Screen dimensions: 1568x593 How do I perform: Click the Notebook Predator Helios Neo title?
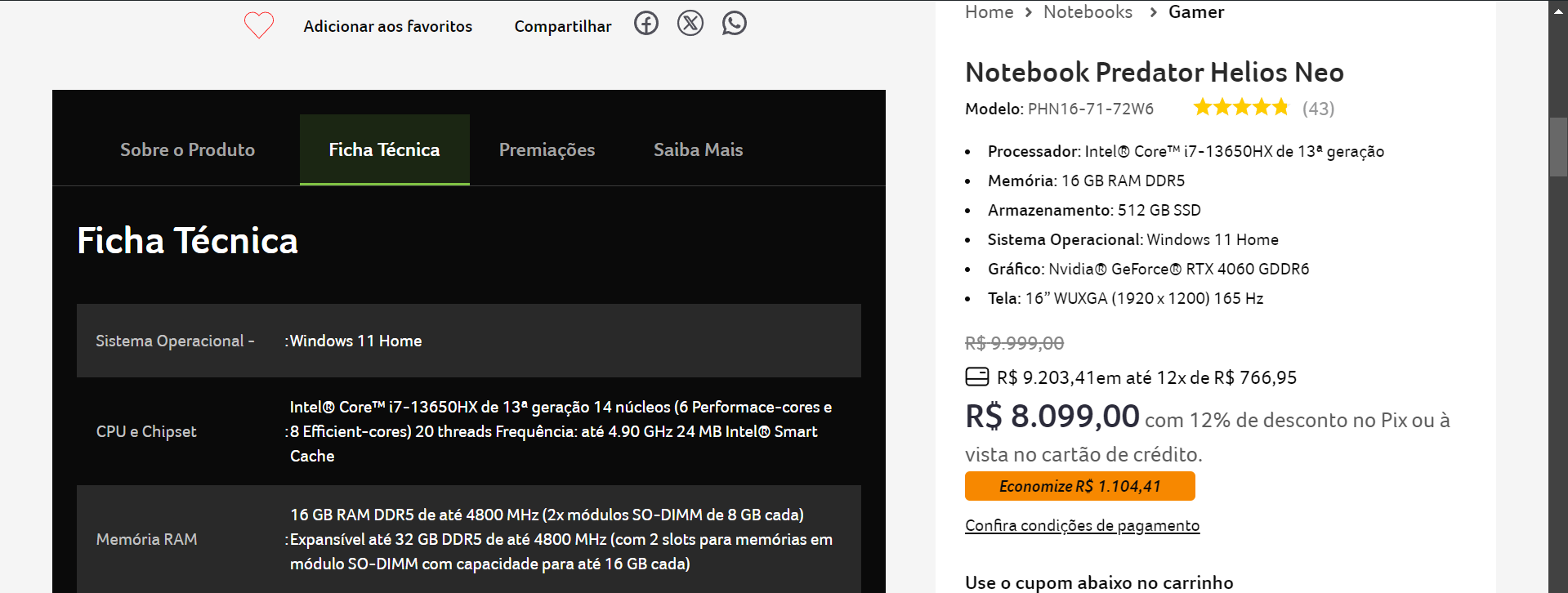[x=1155, y=72]
